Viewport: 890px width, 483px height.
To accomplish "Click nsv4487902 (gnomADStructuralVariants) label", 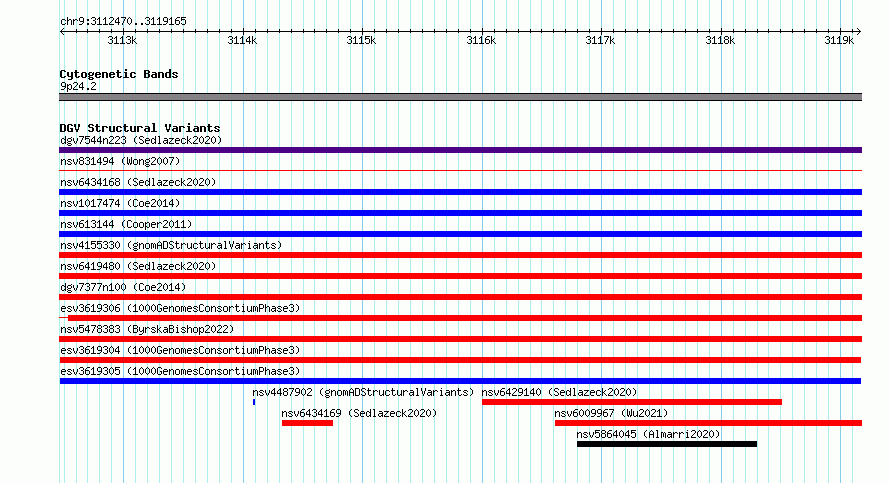I will coord(363,392).
